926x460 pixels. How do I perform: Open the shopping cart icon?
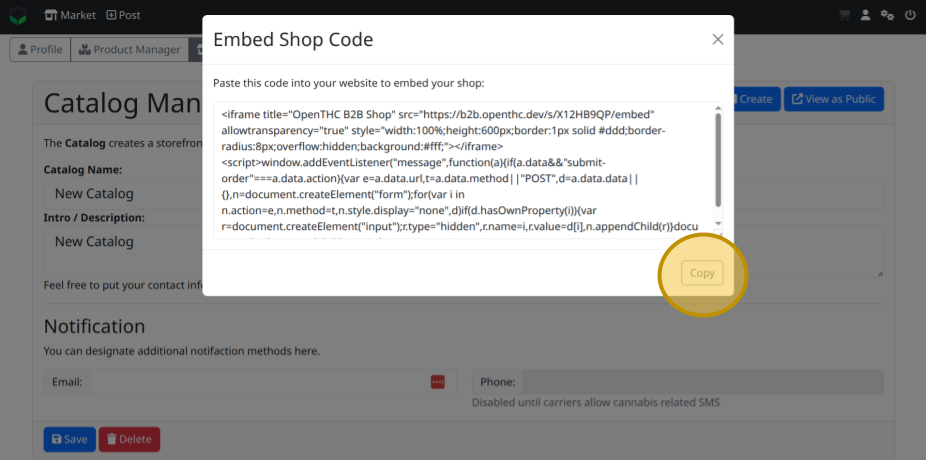pos(844,15)
